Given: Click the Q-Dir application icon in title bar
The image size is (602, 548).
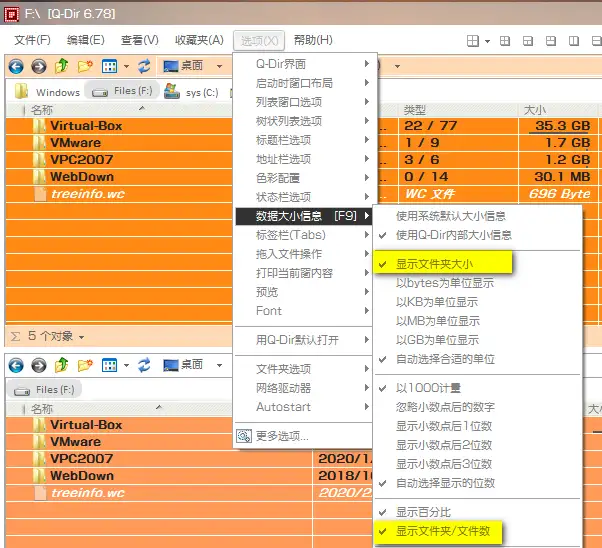Looking at the screenshot, I should 11,14.
